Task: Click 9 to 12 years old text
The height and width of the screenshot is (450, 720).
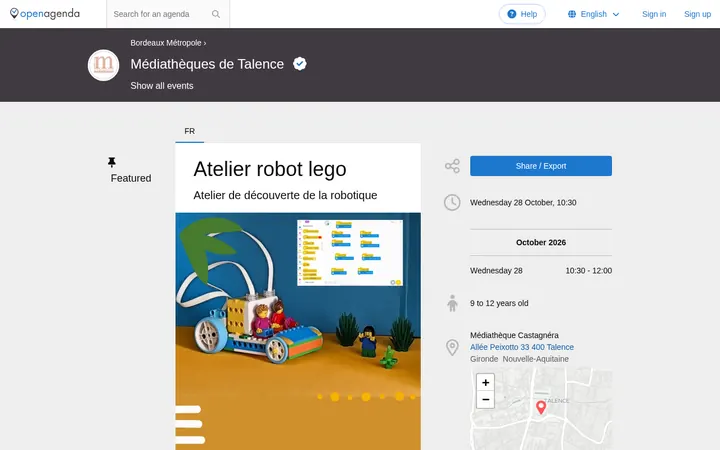Action: 499,303
